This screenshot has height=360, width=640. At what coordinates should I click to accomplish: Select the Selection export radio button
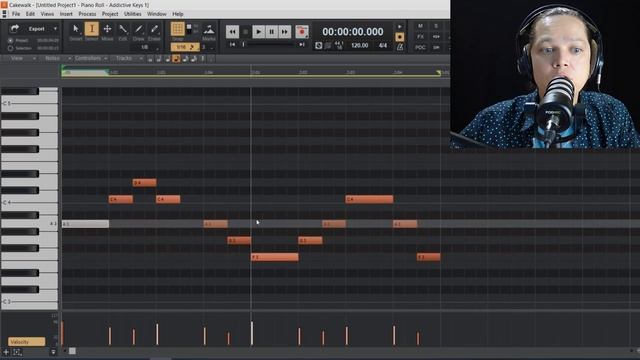pyautogui.click(x=10, y=48)
